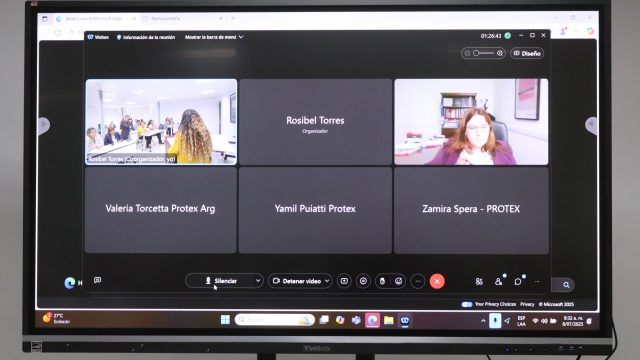Raise hand using the hand icon

click(x=382, y=281)
